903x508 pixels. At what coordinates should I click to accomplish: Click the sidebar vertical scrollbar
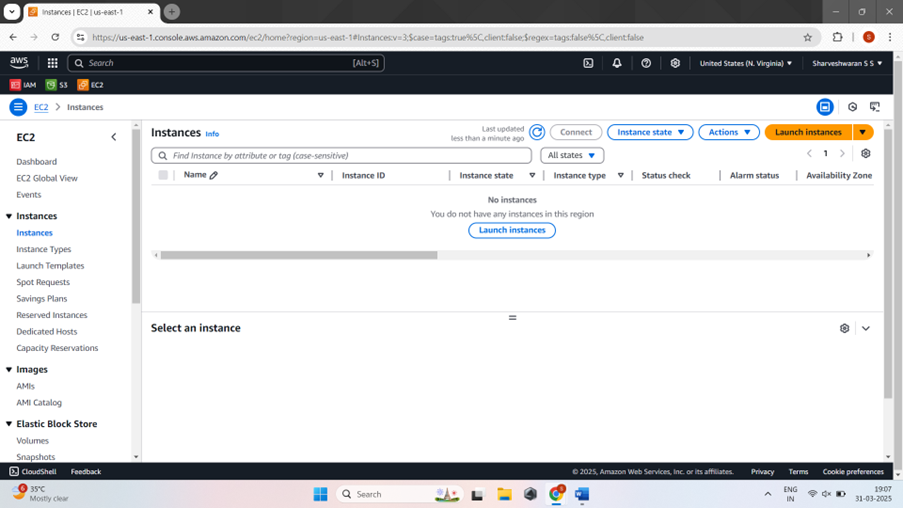coord(136,216)
